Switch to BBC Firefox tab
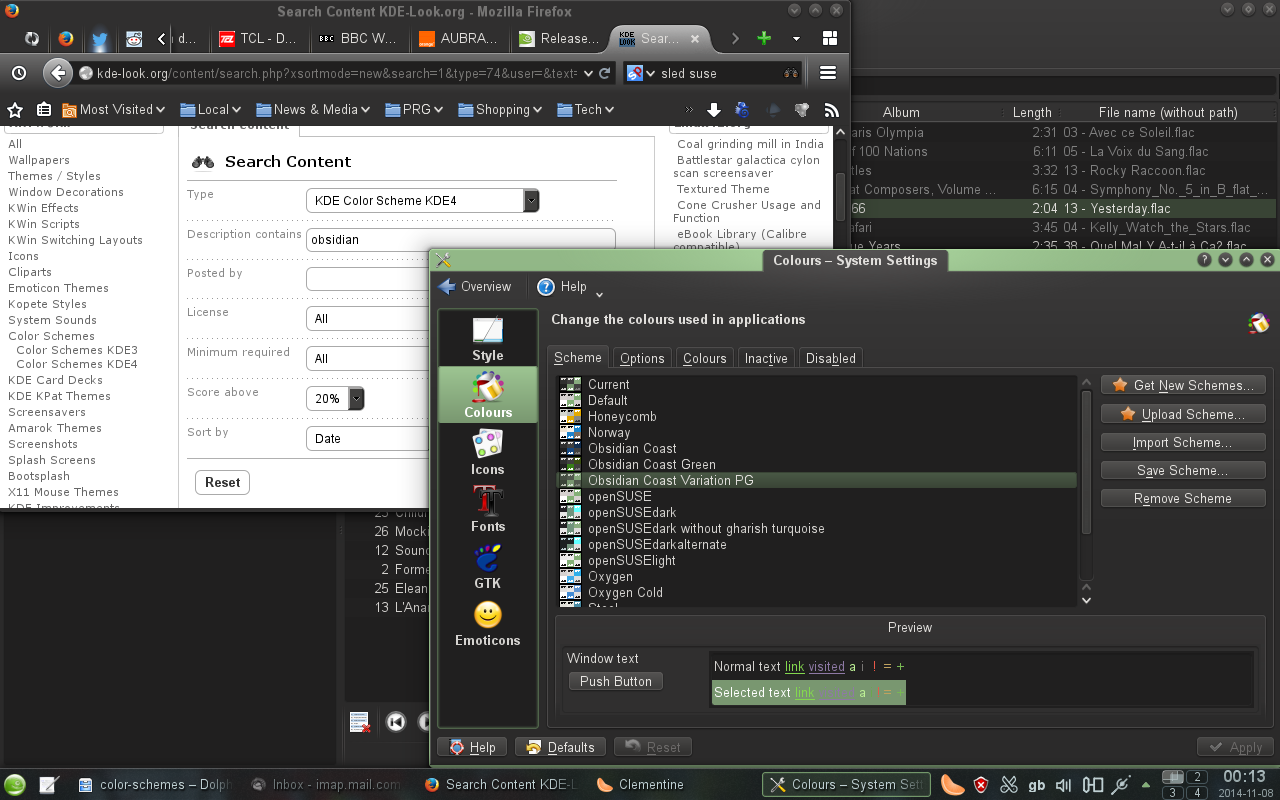This screenshot has width=1280, height=800. tap(359, 39)
